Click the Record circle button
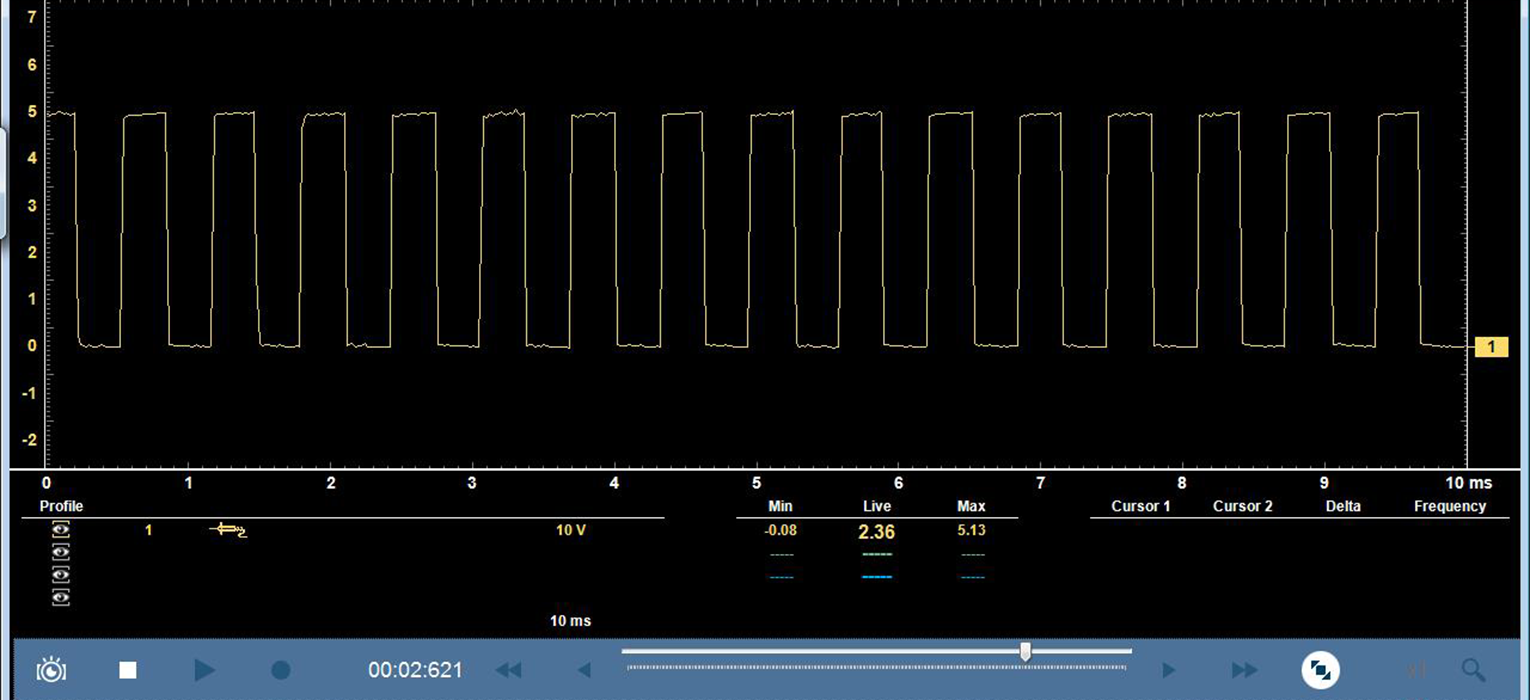 pyautogui.click(x=281, y=670)
